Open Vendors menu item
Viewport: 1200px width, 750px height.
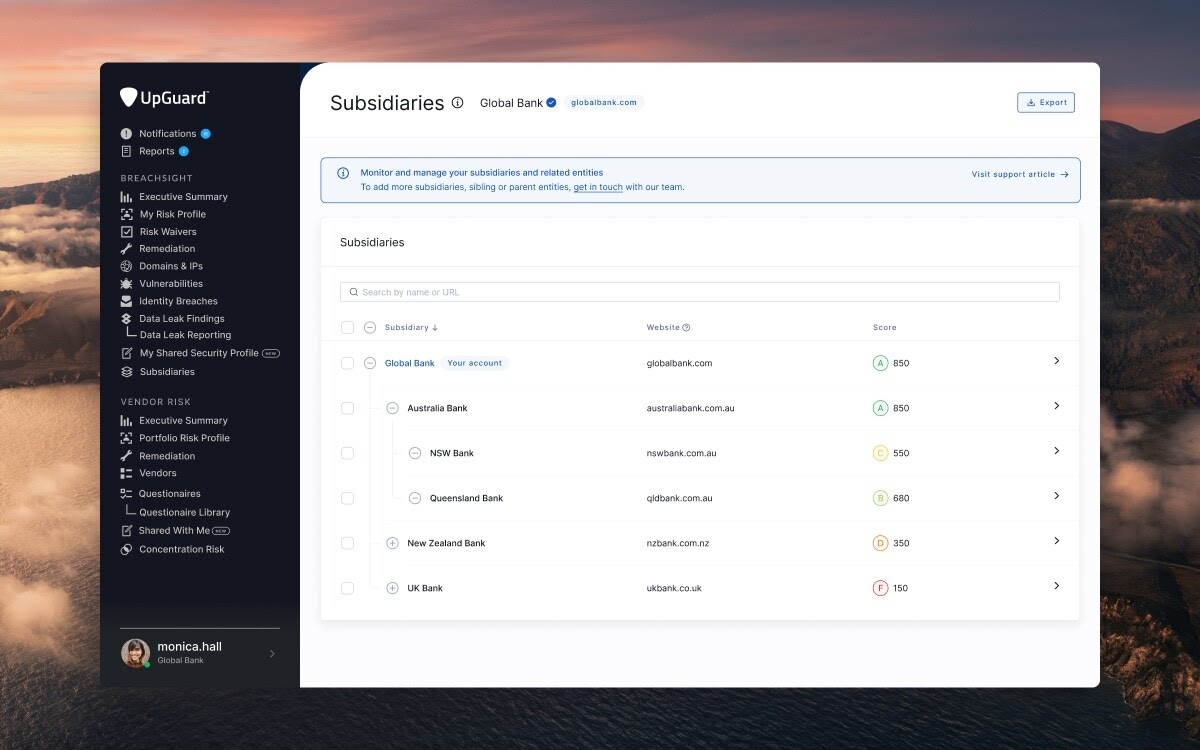pos(158,473)
